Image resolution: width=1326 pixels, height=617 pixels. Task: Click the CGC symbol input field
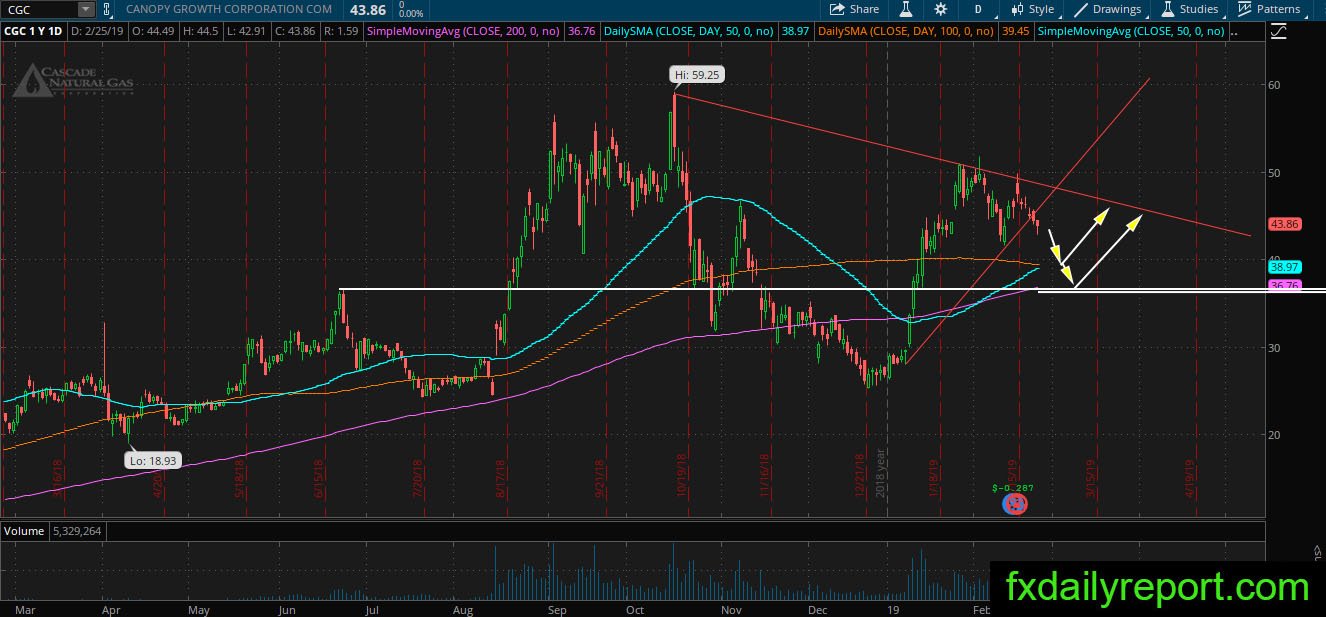click(x=38, y=9)
